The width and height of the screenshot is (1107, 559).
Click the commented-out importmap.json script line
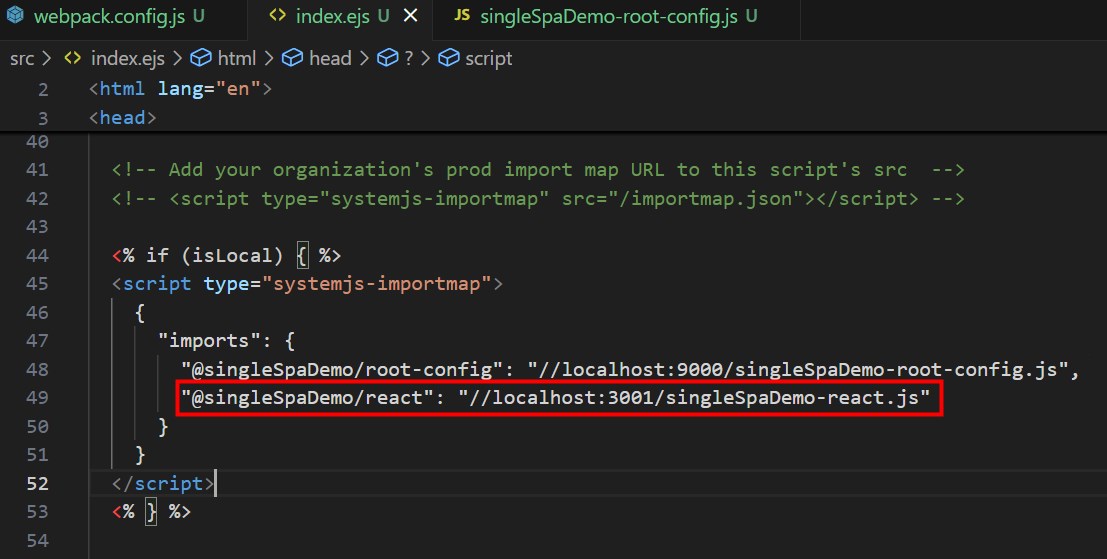(538, 199)
